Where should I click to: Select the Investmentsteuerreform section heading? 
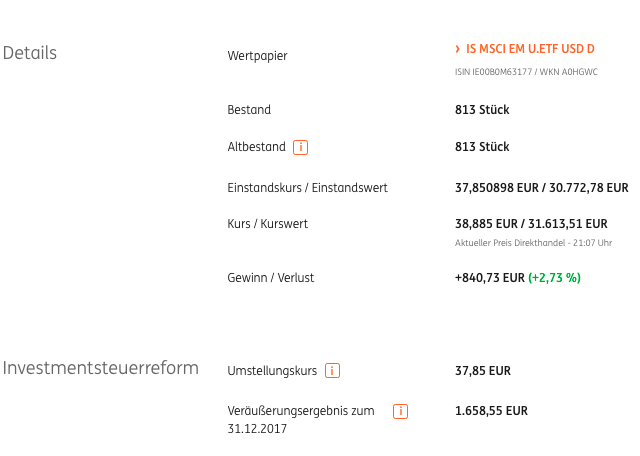[100, 368]
